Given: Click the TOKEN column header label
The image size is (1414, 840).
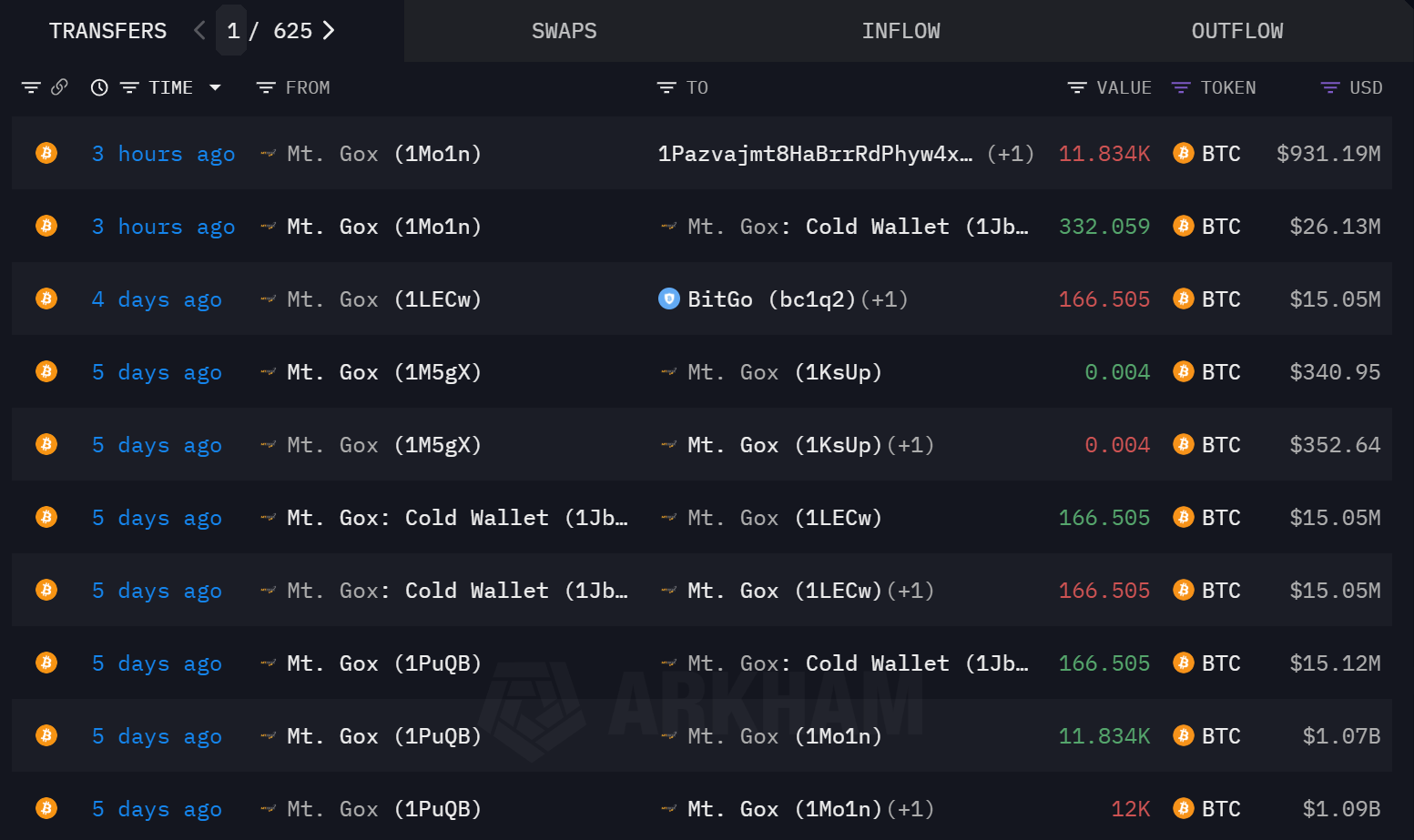Looking at the screenshot, I should tap(1228, 87).
